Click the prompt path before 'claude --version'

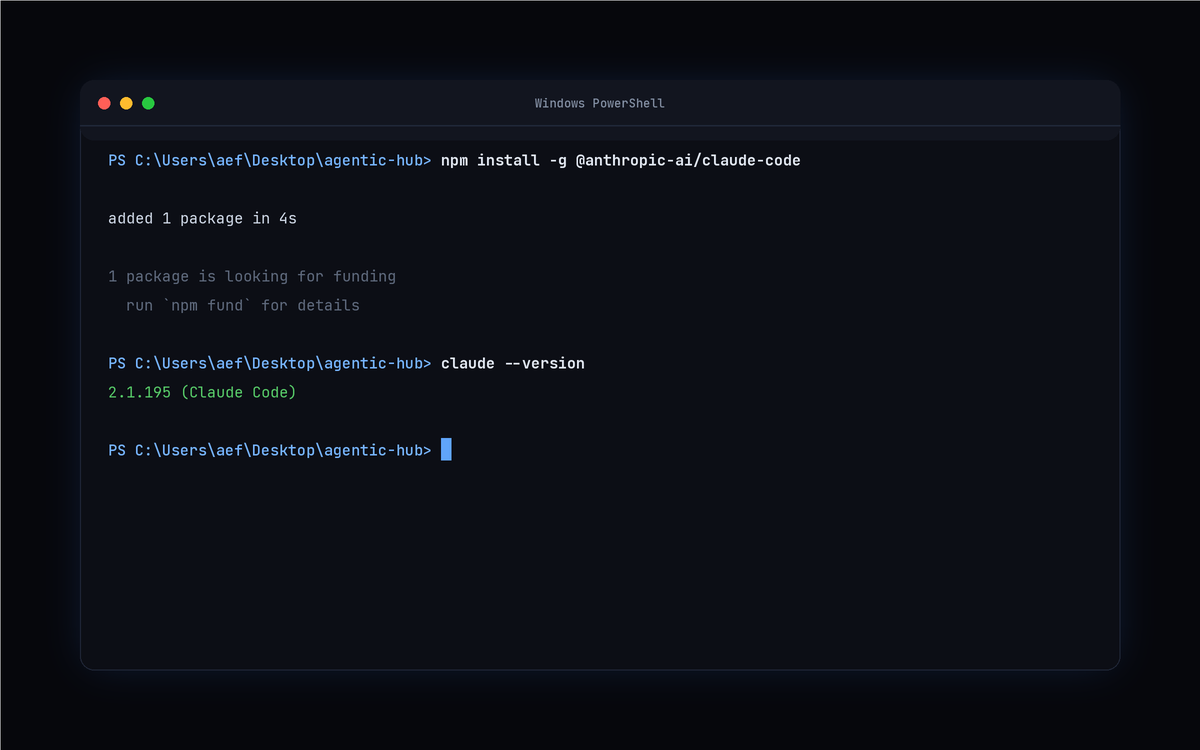pyautogui.click(x=270, y=363)
